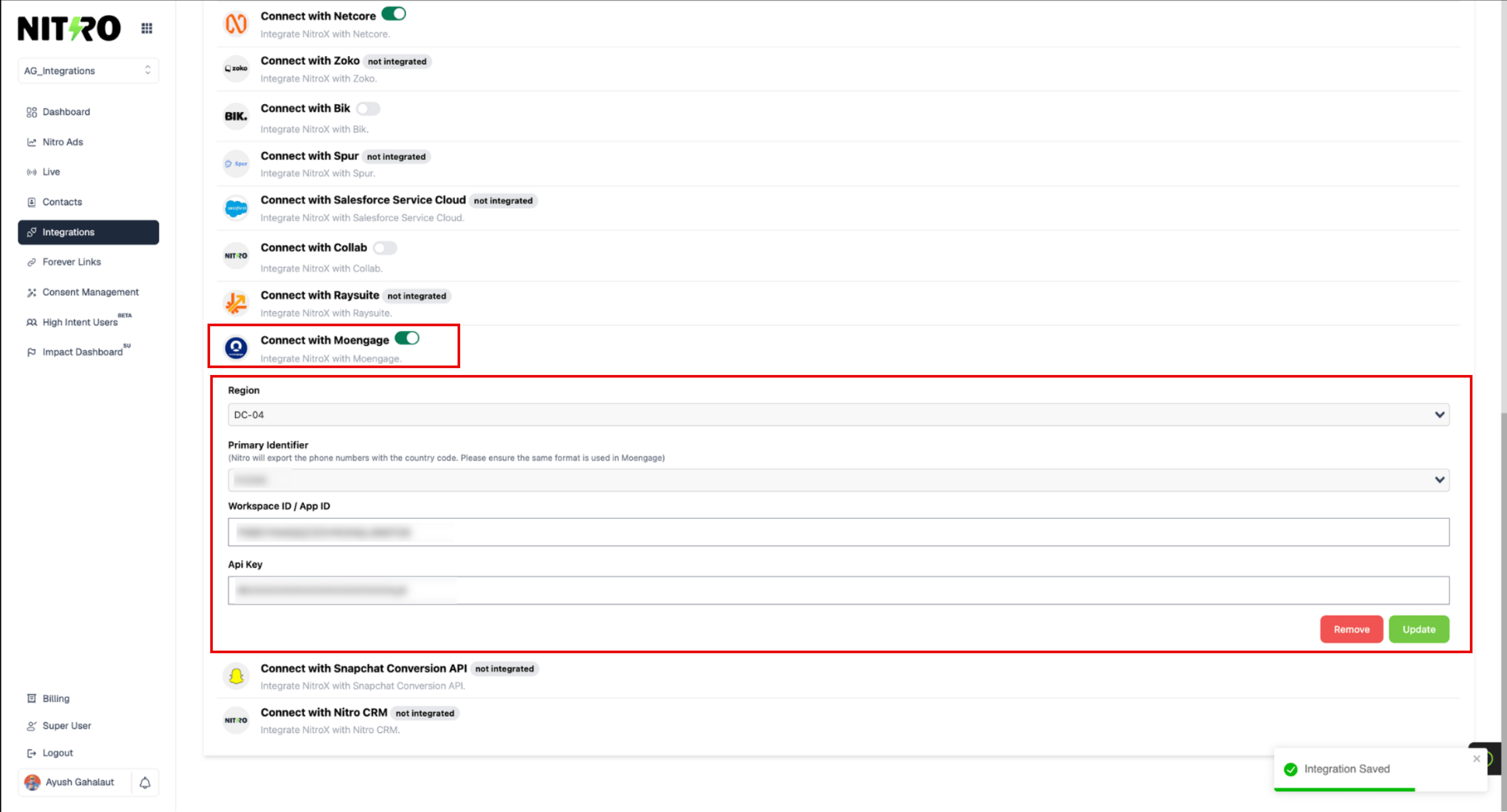
Task: Click the Spur integration logo
Action: [236, 163]
